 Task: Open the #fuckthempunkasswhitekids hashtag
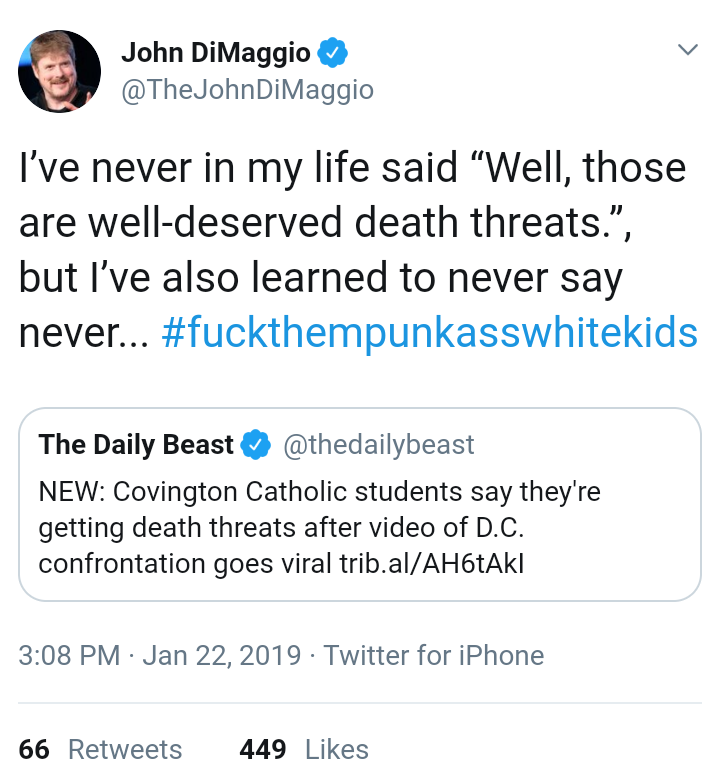click(x=429, y=332)
